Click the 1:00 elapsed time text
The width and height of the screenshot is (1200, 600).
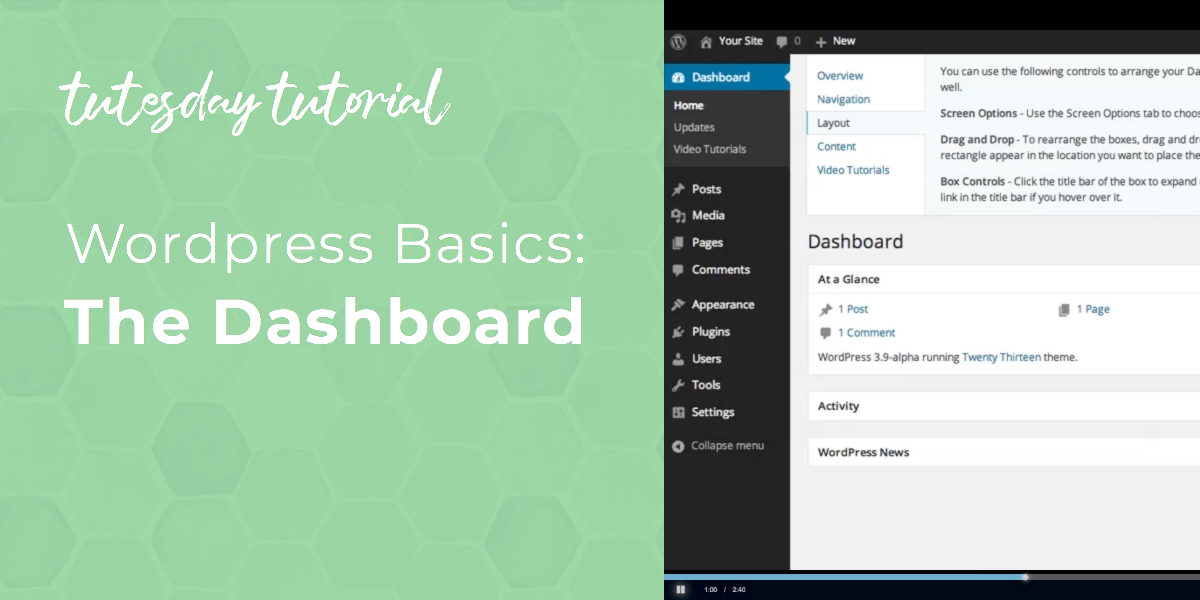pos(711,590)
